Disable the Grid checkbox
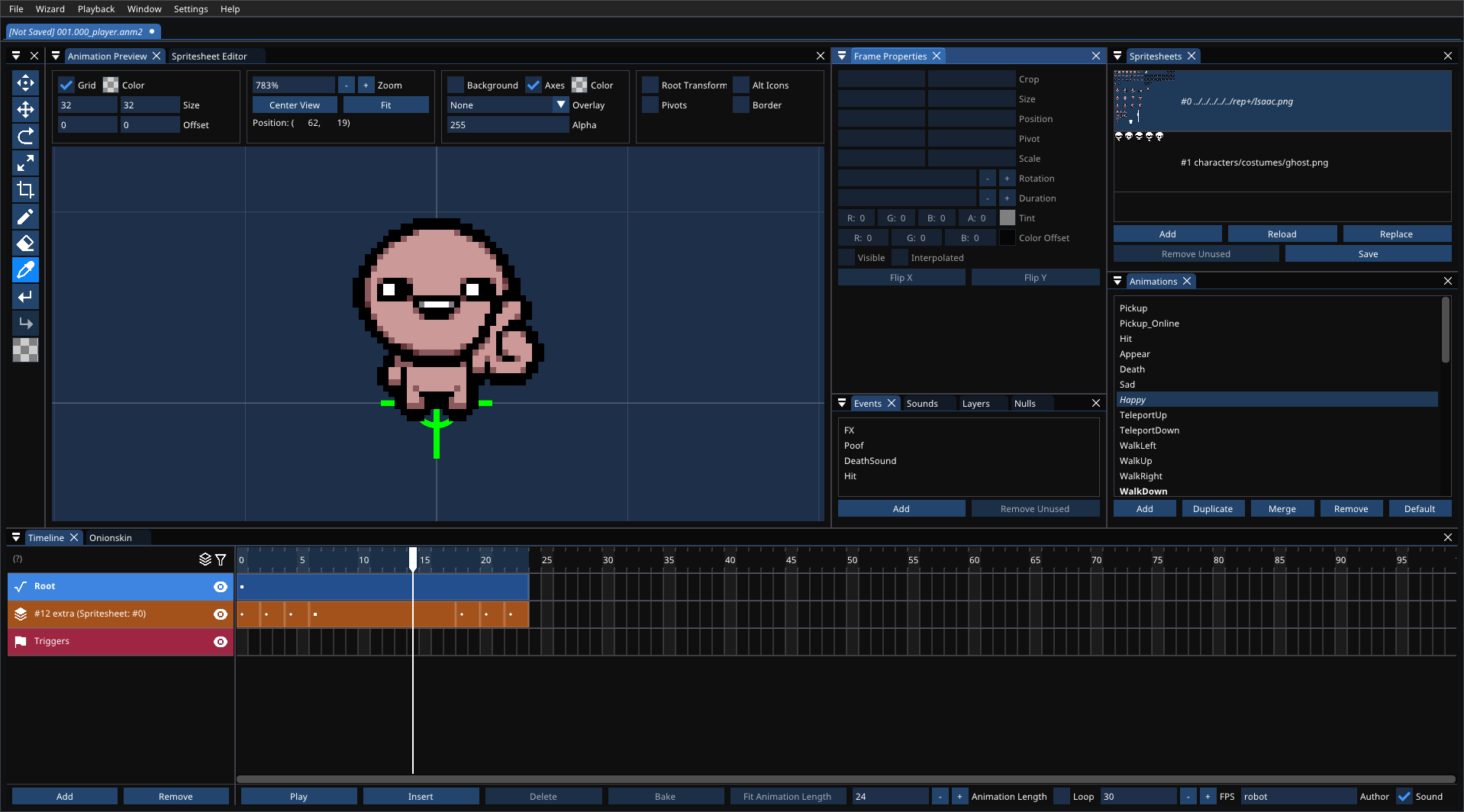This screenshot has height=812, width=1464. click(x=66, y=85)
